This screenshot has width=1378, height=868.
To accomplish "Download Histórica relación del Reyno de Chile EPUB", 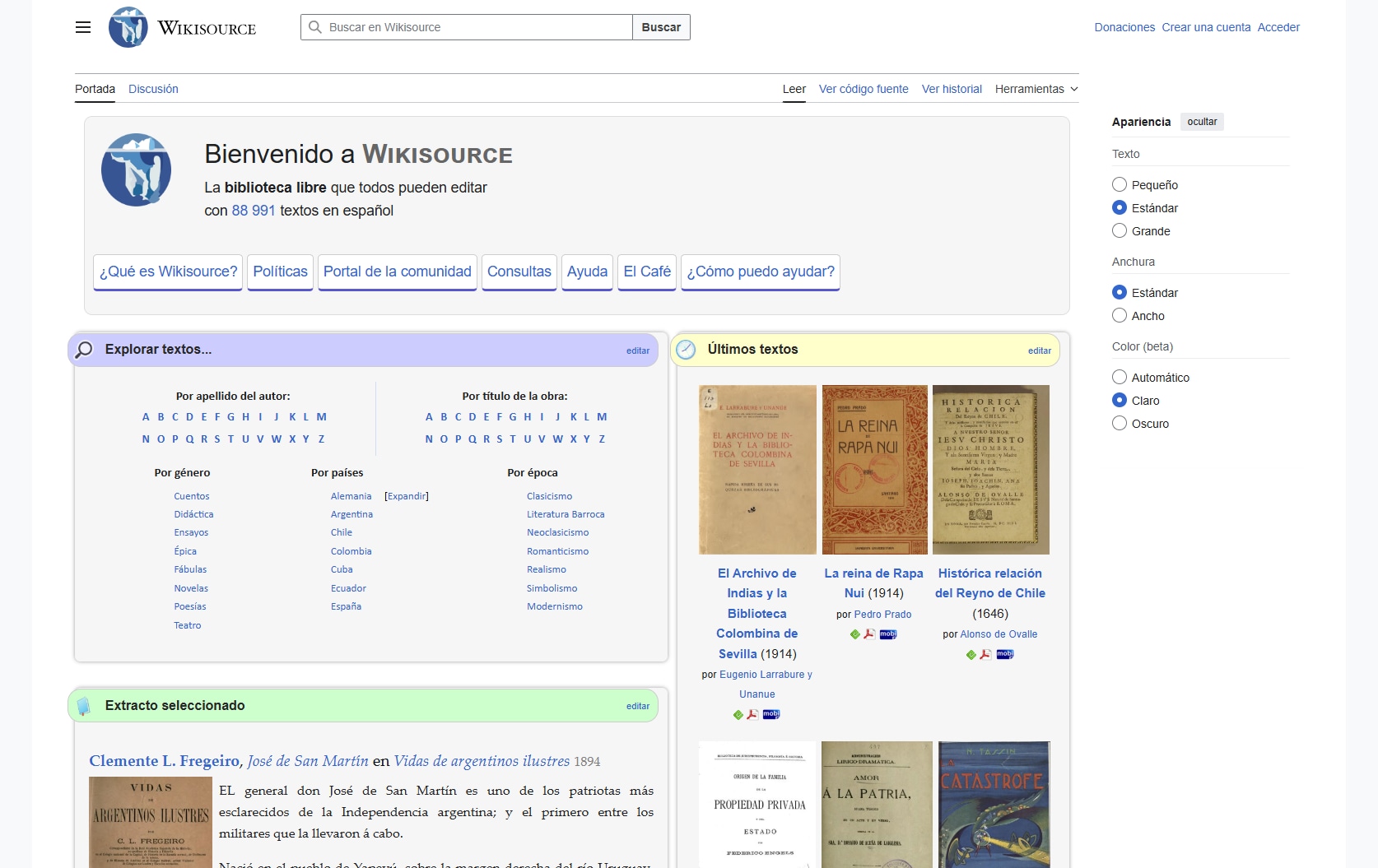I will (x=971, y=655).
